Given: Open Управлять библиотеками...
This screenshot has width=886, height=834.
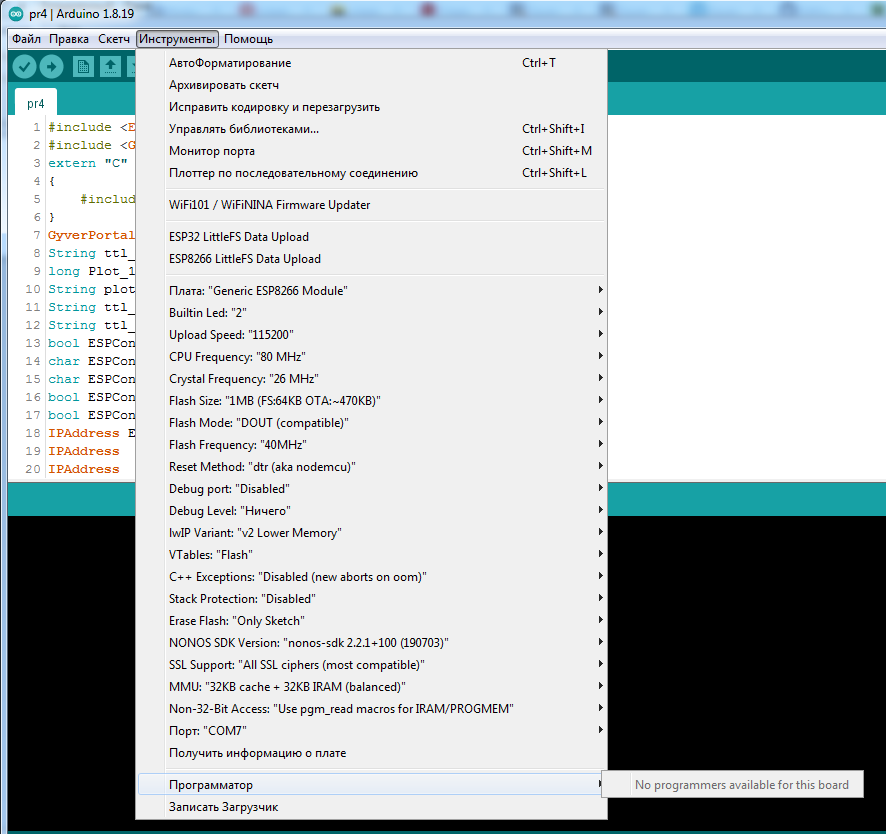Looking at the screenshot, I should tap(371, 129).
